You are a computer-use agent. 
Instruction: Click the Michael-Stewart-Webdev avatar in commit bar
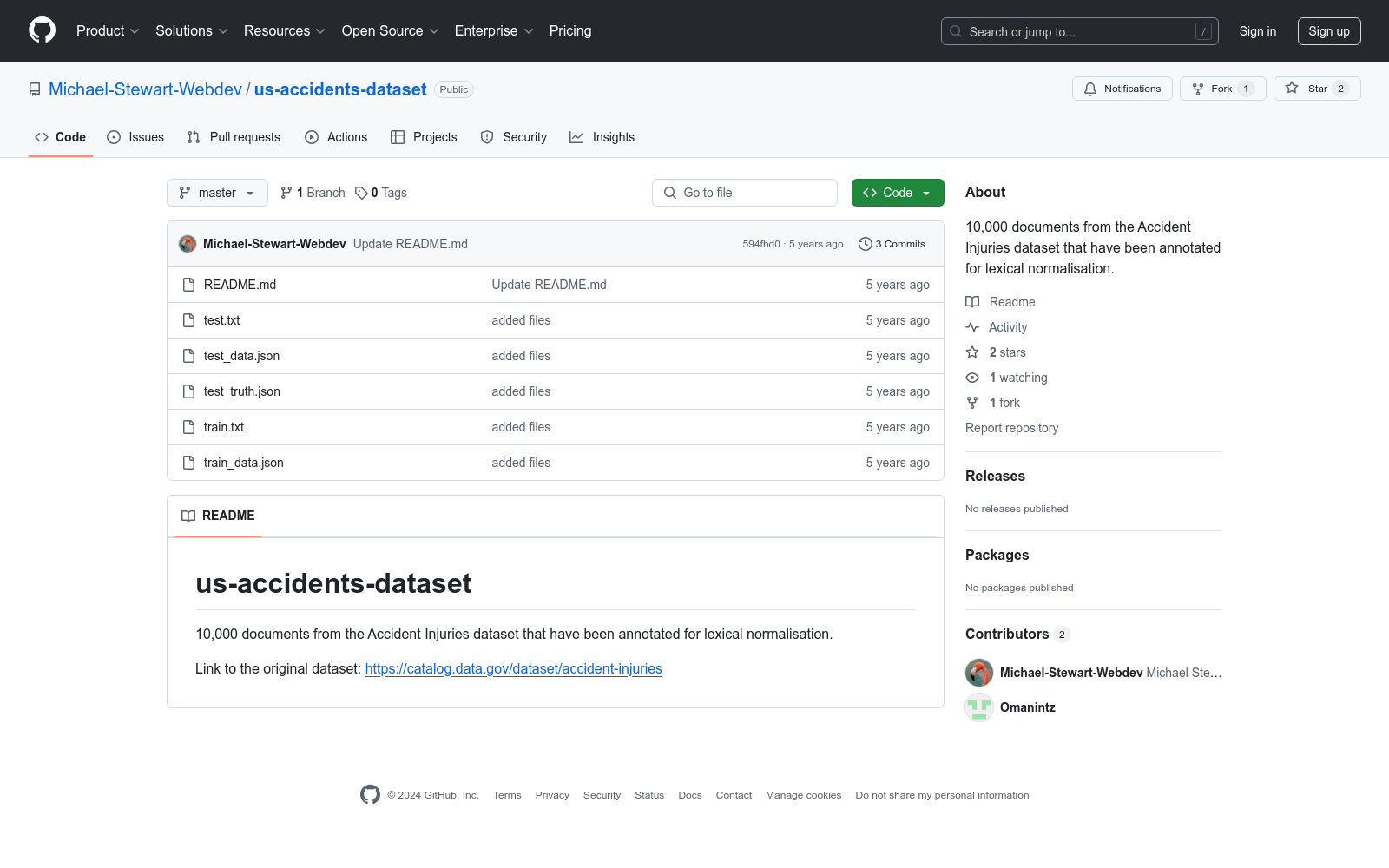click(x=188, y=244)
